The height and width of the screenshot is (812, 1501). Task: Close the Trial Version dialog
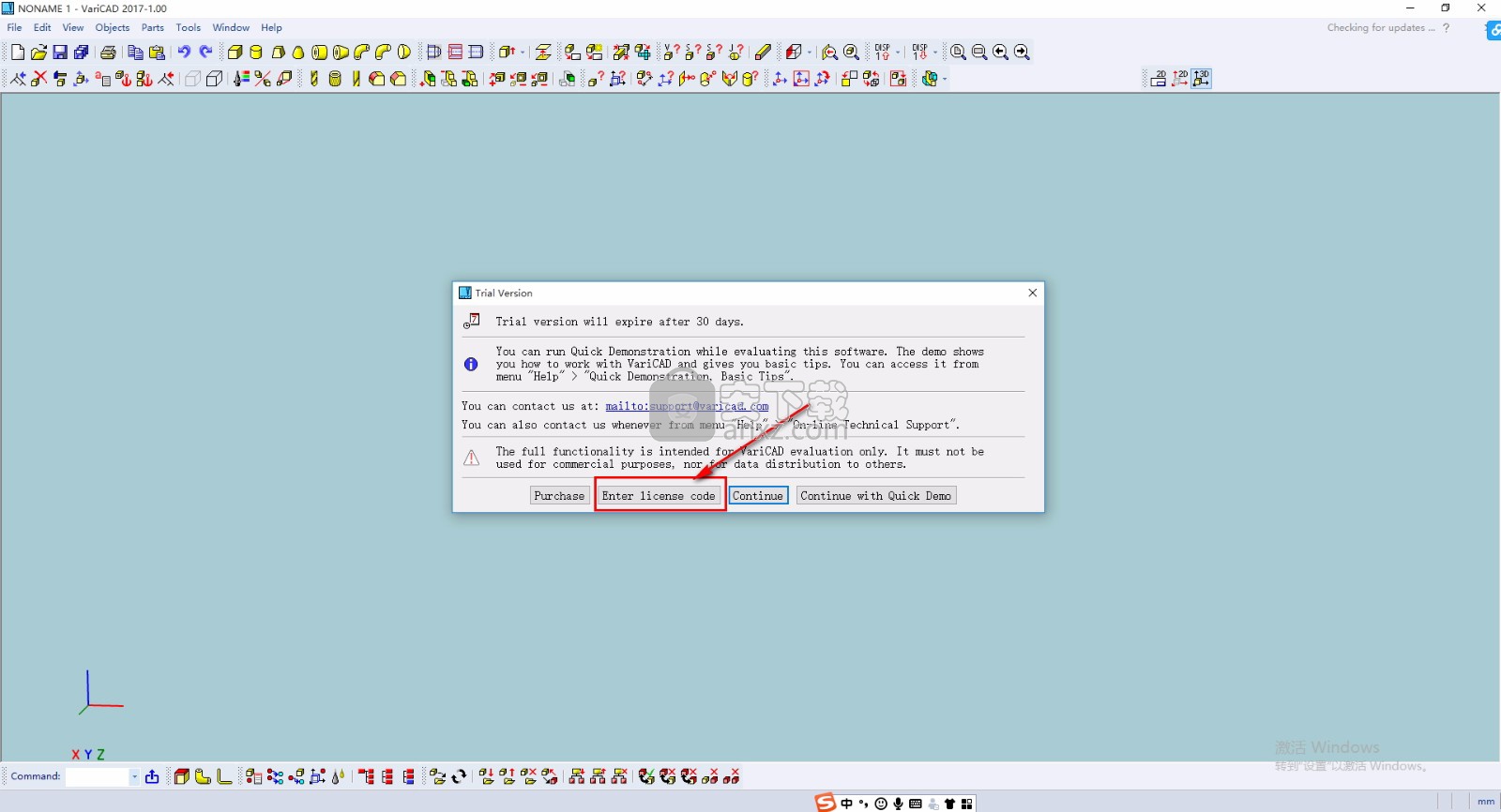tap(1032, 293)
